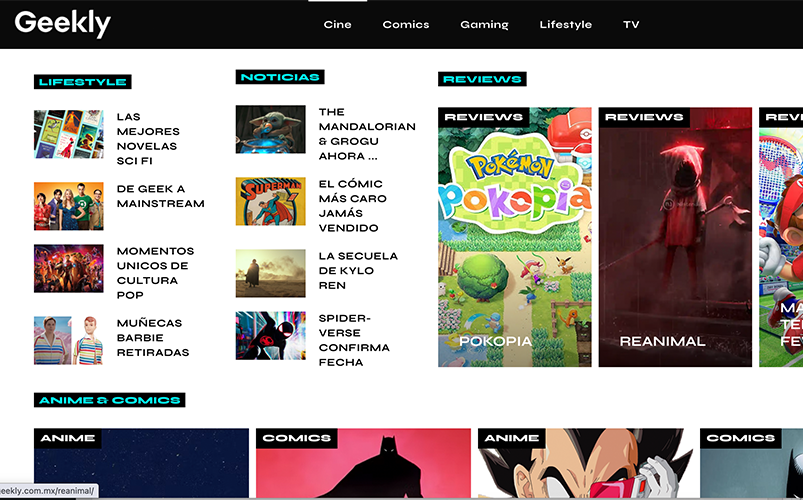This screenshot has height=500, width=803.
Task: Open 'El cómic más caro jamás vendido'
Action: pos(352,206)
